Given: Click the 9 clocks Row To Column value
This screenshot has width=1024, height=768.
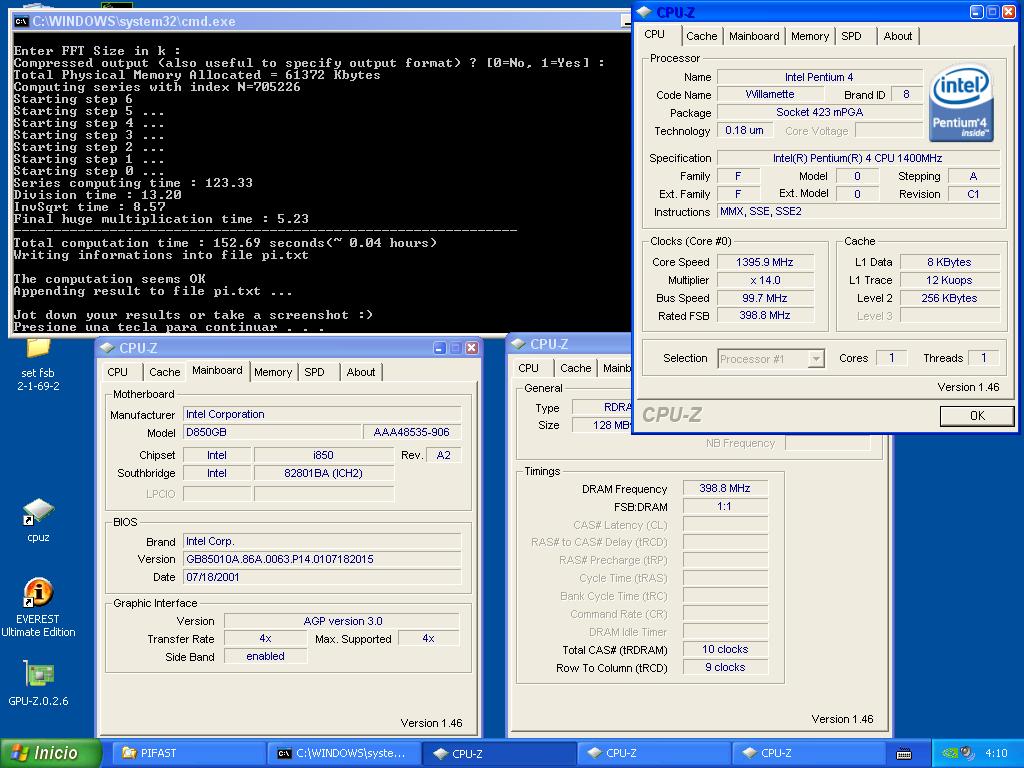Looking at the screenshot, I should (x=725, y=667).
